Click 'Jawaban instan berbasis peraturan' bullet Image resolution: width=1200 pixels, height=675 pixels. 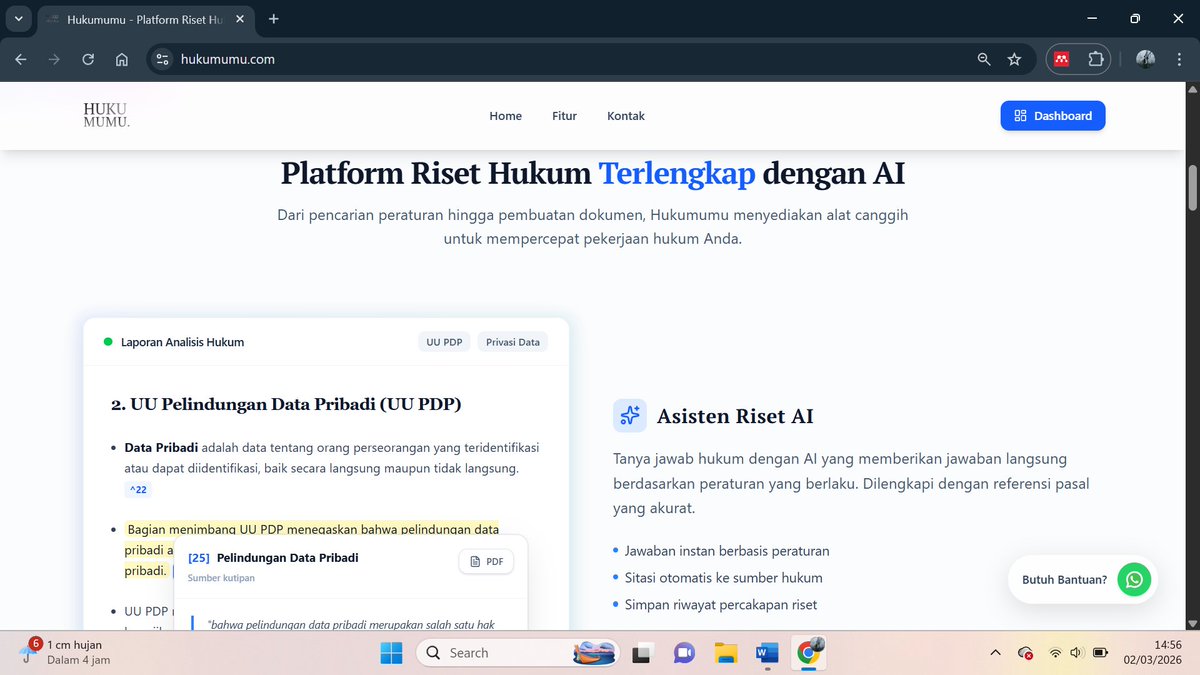pyautogui.click(x=726, y=551)
